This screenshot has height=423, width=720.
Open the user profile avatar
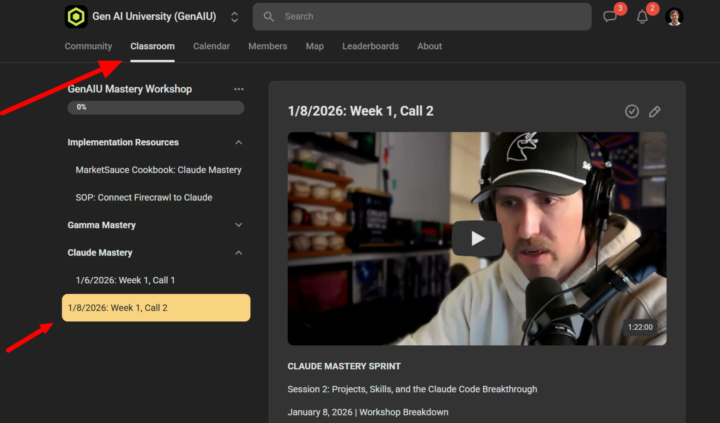pos(674,17)
